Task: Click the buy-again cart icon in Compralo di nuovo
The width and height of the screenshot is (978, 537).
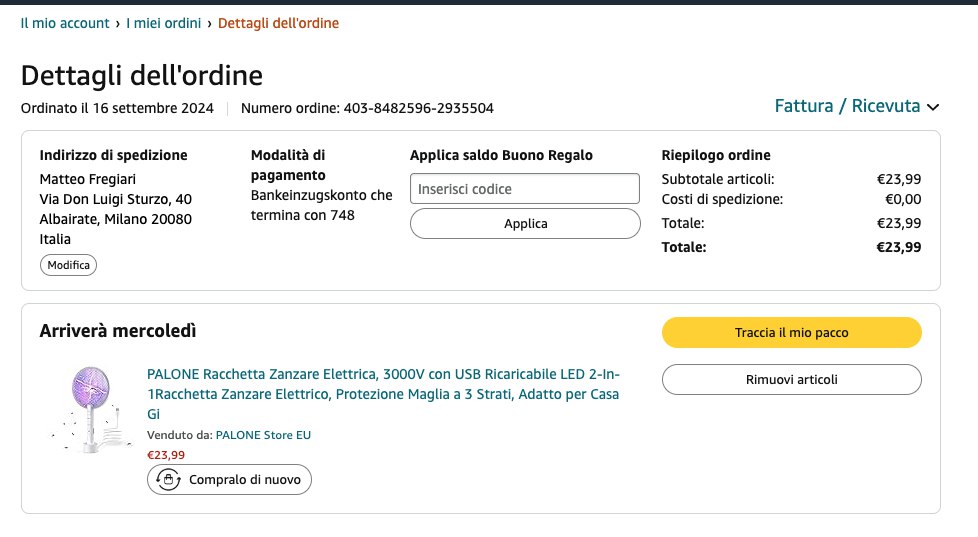Action: [x=168, y=480]
